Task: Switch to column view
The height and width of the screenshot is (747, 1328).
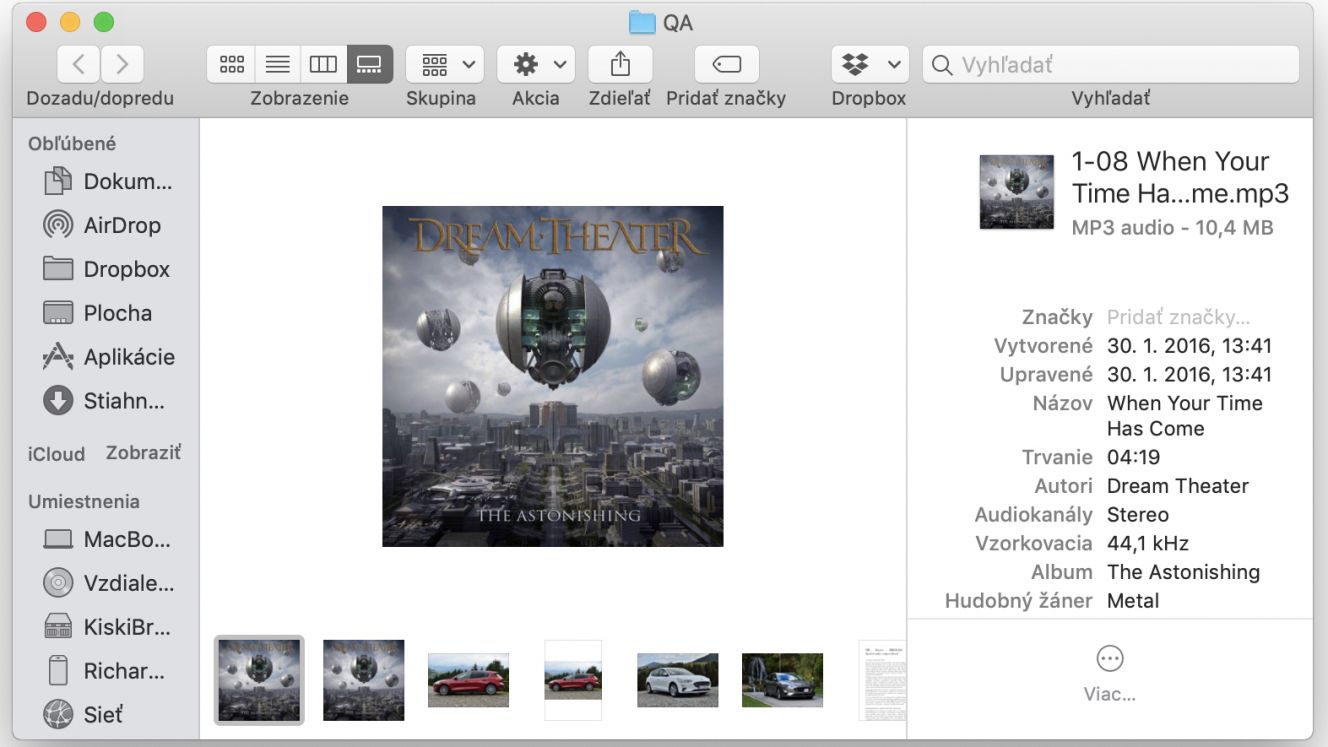Action: [x=323, y=64]
